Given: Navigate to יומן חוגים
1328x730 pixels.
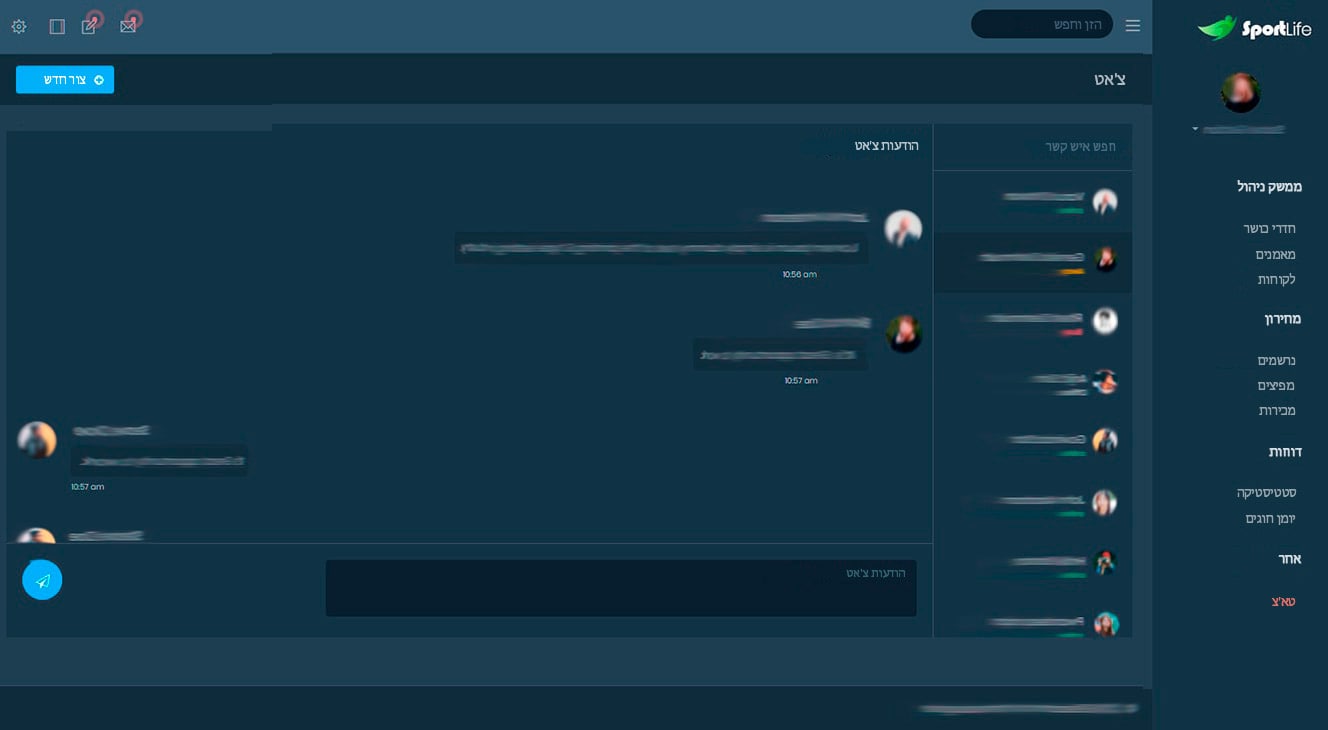Looking at the screenshot, I should pyautogui.click(x=1270, y=518).
